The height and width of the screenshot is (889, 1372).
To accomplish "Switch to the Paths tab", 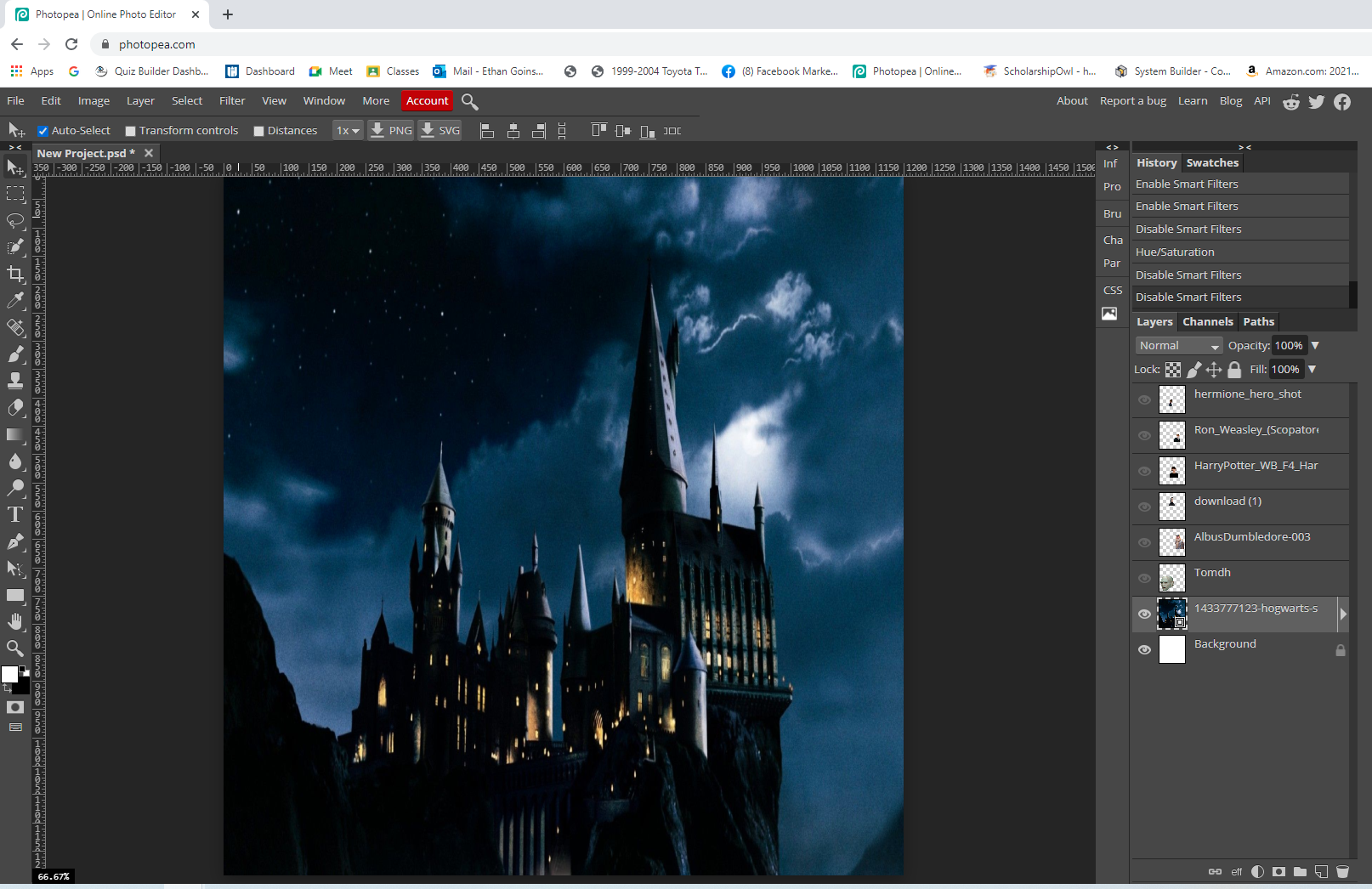I will click(x=1258, y=321).
